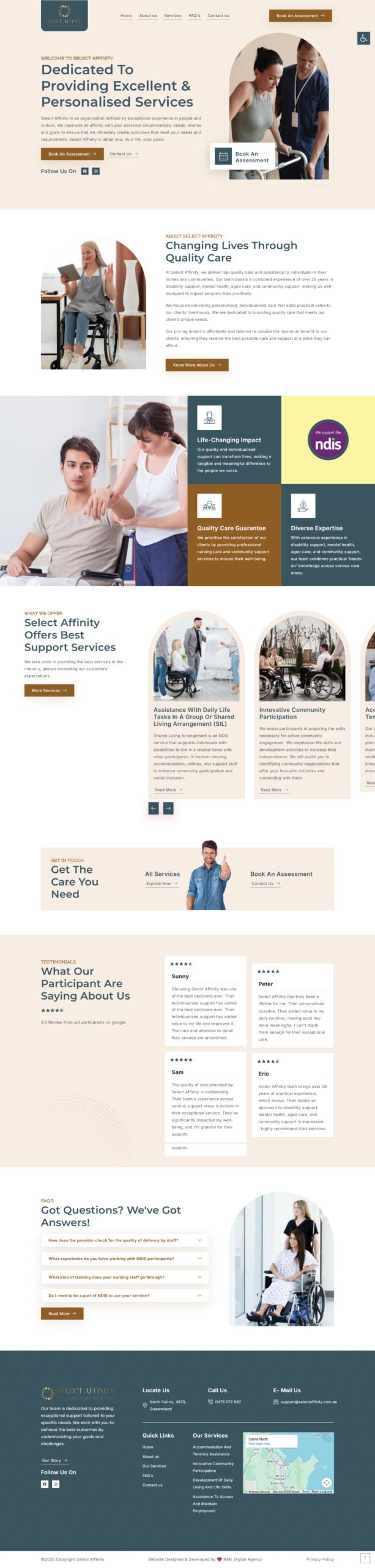Screen dimensions: 375x1568
Task: Open the accessibility wheelchair icon widget
Action: point(363,39)
